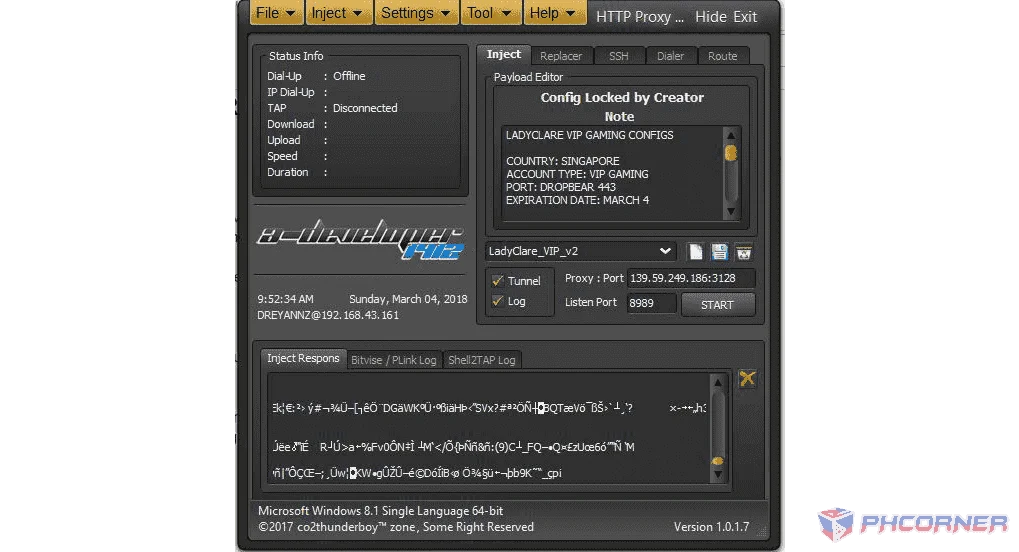The image size is (1019, 552).
Task: Open the File menu
Action: [276, 13]
